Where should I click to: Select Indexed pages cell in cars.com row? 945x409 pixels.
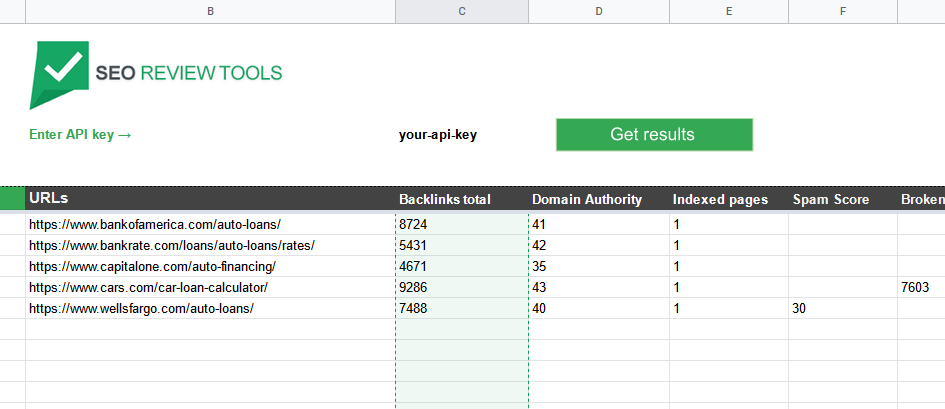click(x=729, y=287)
